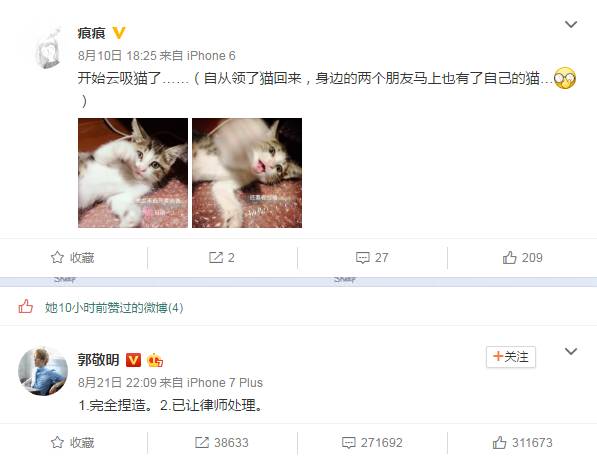Open the first kitten photo thumbnail

[x=133, y=173]
